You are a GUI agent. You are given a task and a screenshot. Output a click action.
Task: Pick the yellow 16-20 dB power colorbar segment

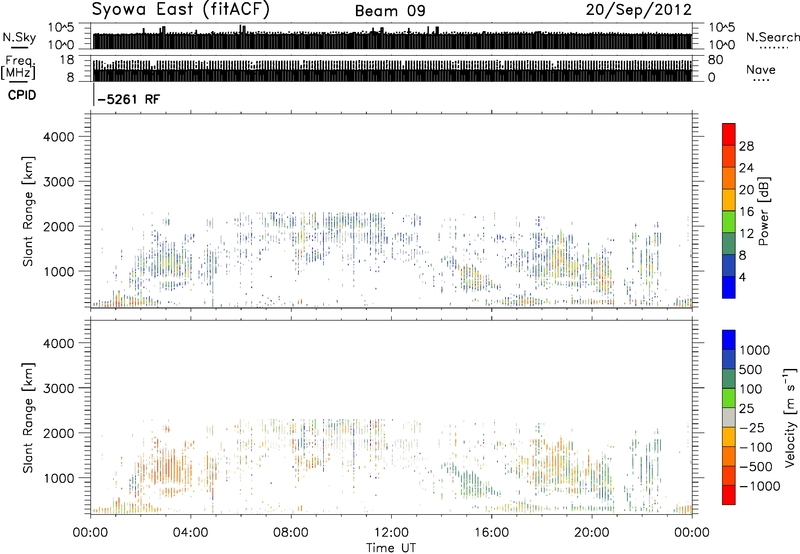pos(729,200)
